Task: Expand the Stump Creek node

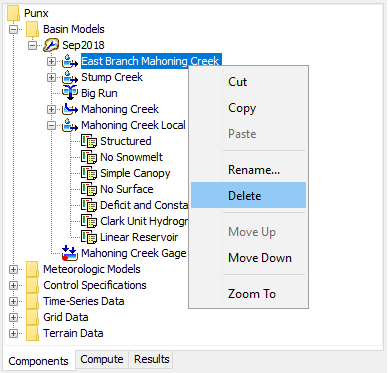Action: pyautogui.click(x=51, y=77)
